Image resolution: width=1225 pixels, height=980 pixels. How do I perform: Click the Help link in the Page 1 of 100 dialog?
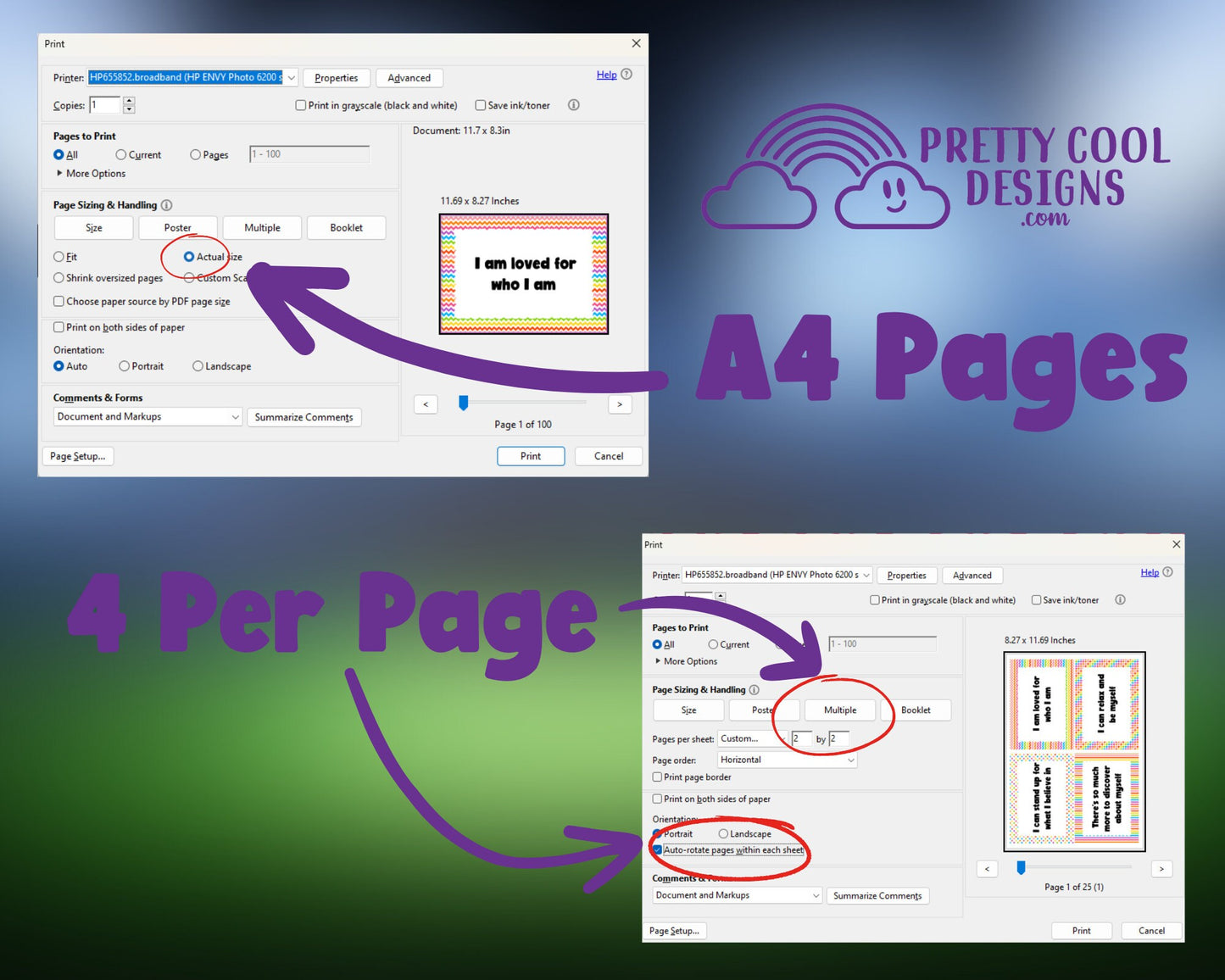(606, 75)
